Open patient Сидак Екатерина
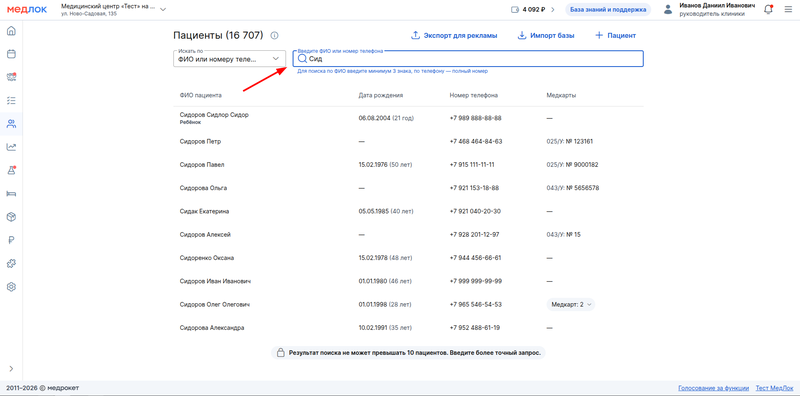The image size is (800, 396). tap(205, 211)
